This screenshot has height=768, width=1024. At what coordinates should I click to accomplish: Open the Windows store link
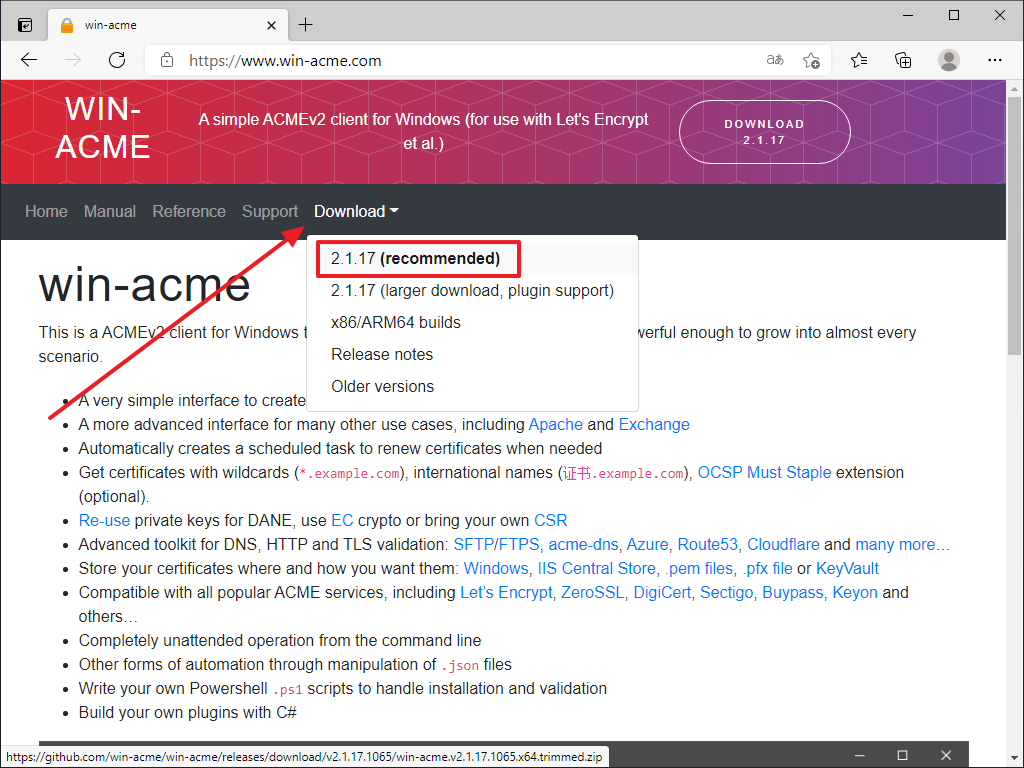point(496,569)
